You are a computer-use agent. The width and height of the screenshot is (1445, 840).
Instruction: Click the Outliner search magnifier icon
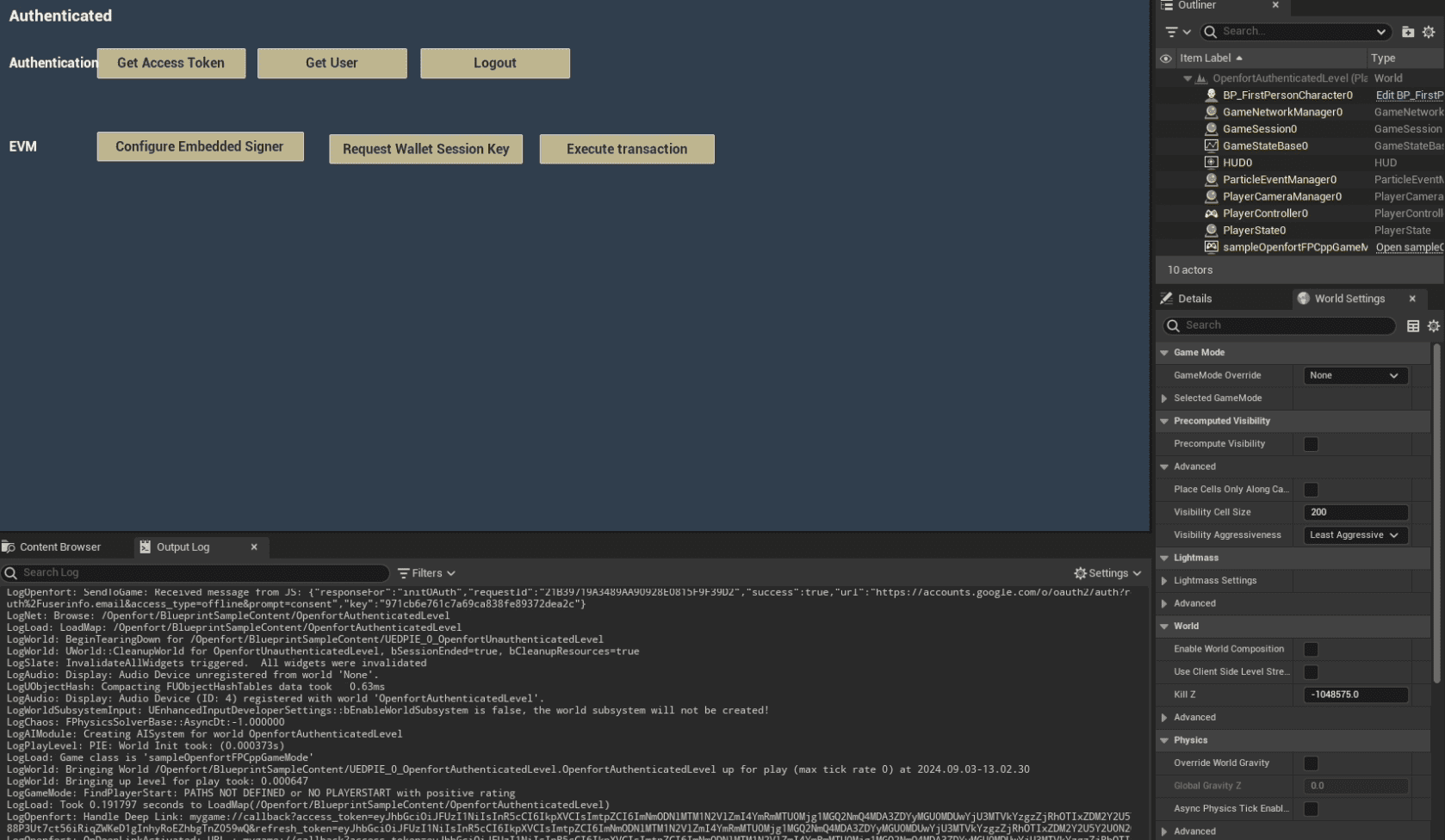(x=1211, y=32)
